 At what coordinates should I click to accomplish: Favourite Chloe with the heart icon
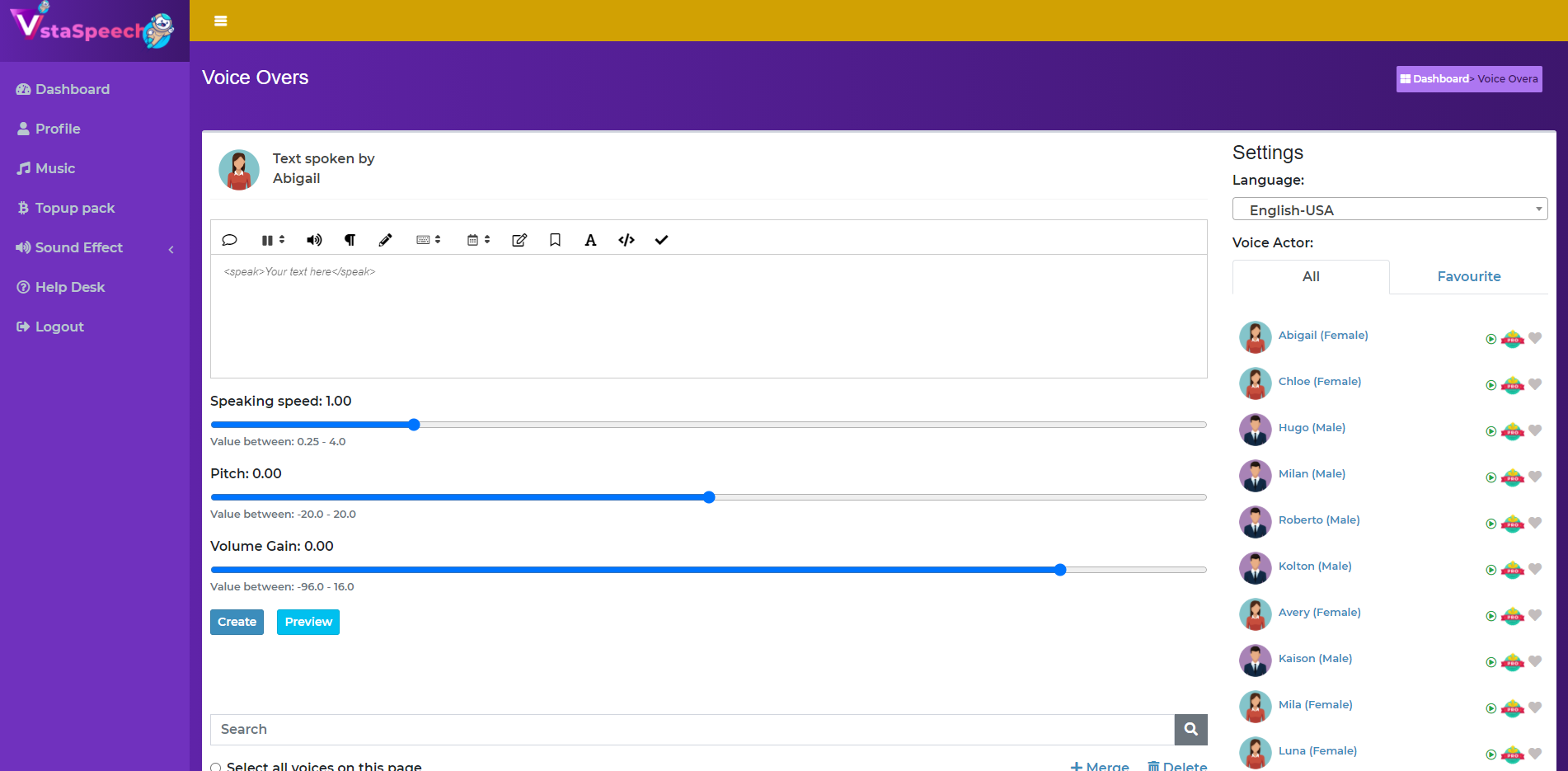[x=1535, y=384]
